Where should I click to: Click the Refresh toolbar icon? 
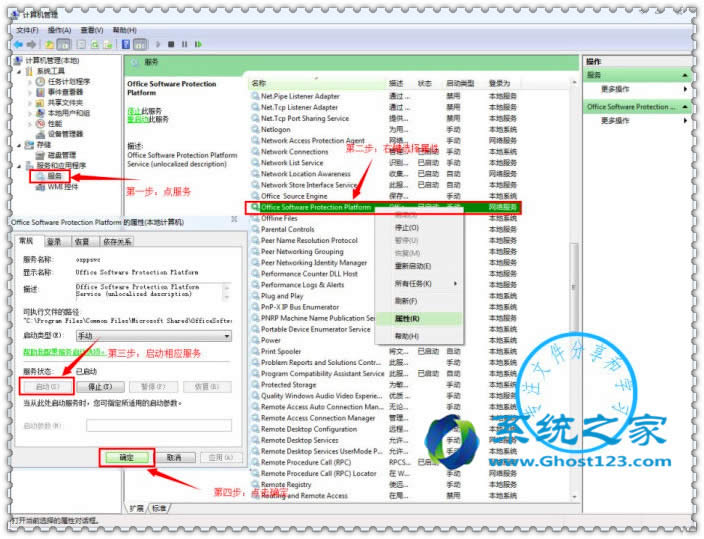95,44
